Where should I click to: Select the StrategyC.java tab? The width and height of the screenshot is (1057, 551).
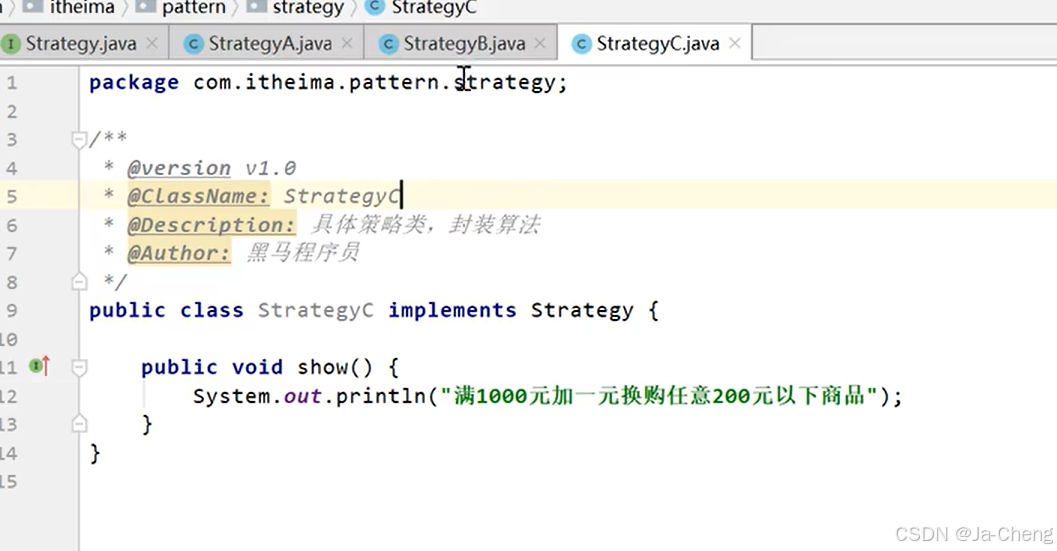(657, 44)
